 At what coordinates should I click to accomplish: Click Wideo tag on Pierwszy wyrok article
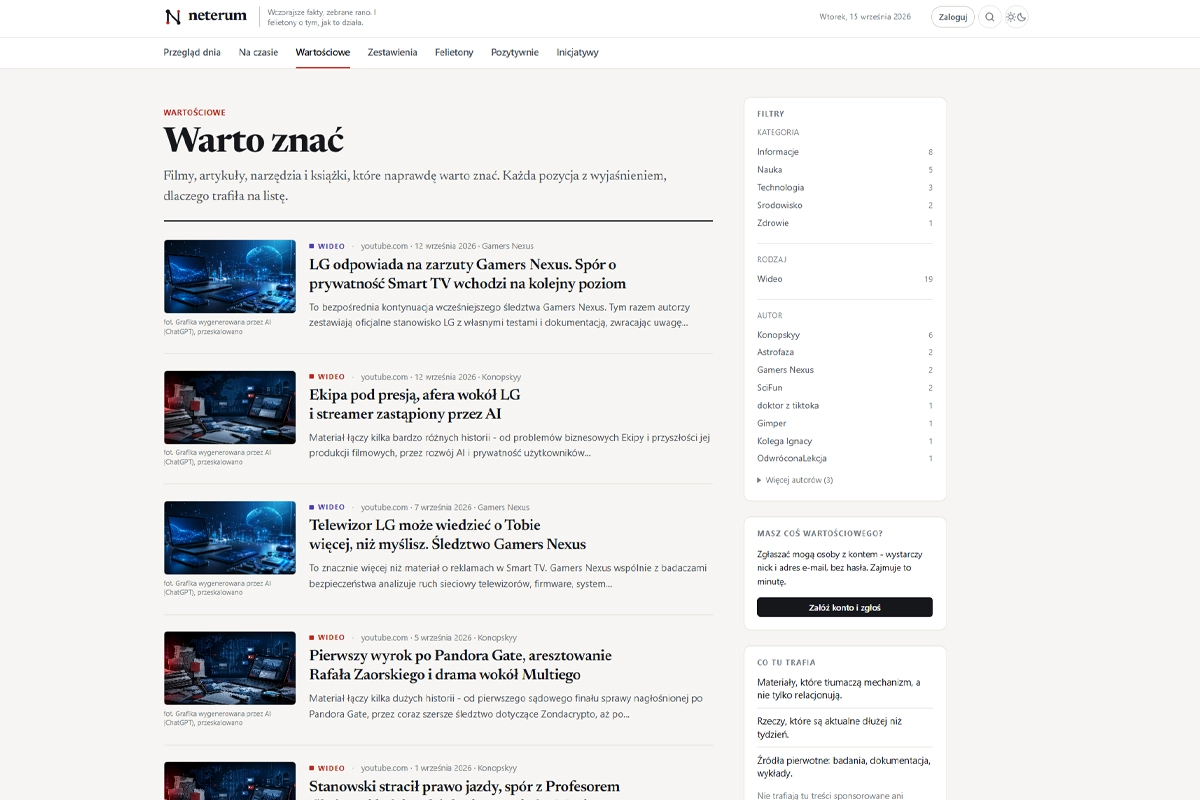pos(327,637)
